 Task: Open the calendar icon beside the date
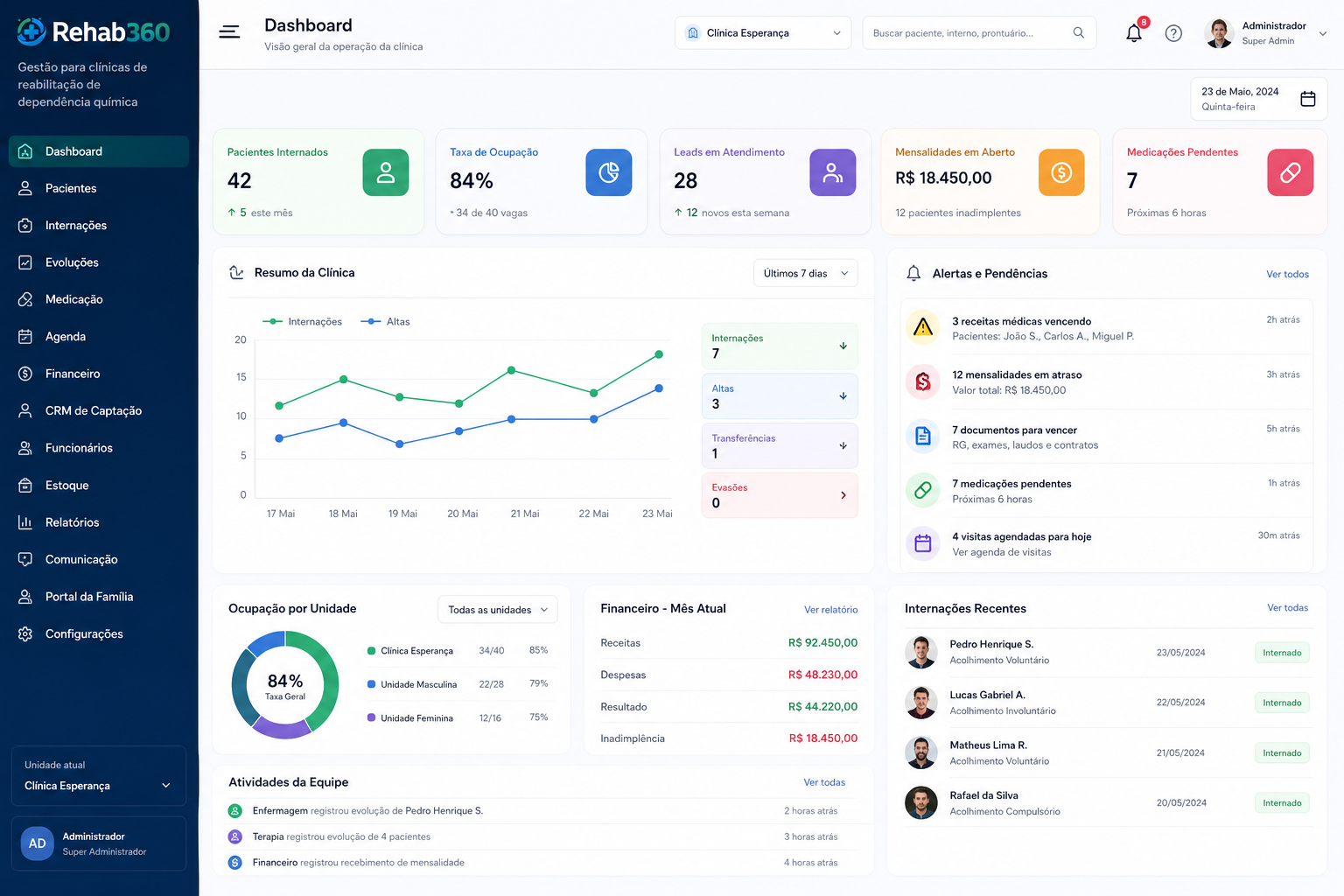tap(1308, 99)
